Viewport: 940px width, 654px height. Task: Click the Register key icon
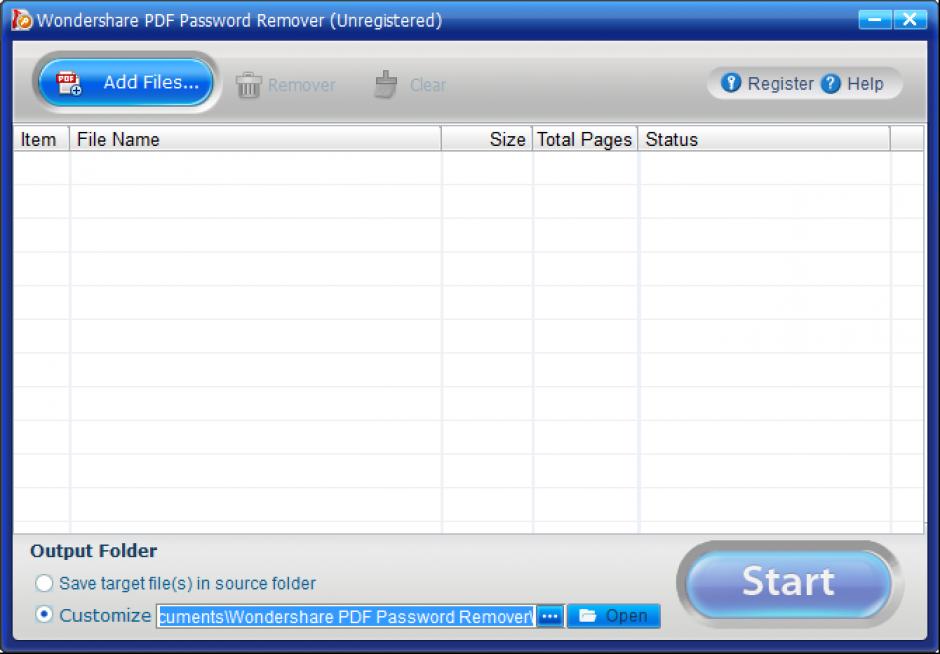tap(732, 84)
